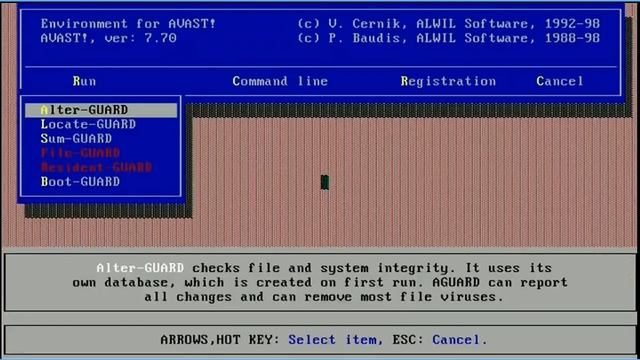
Task: Choose the disabled Resident-GUARD entry
Action: (x=96, y=167)
